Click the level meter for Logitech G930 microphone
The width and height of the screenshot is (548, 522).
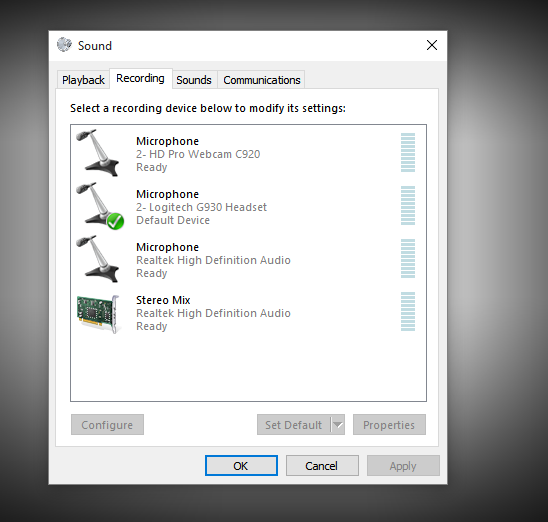pyautogui.click(x=408, y=205)
